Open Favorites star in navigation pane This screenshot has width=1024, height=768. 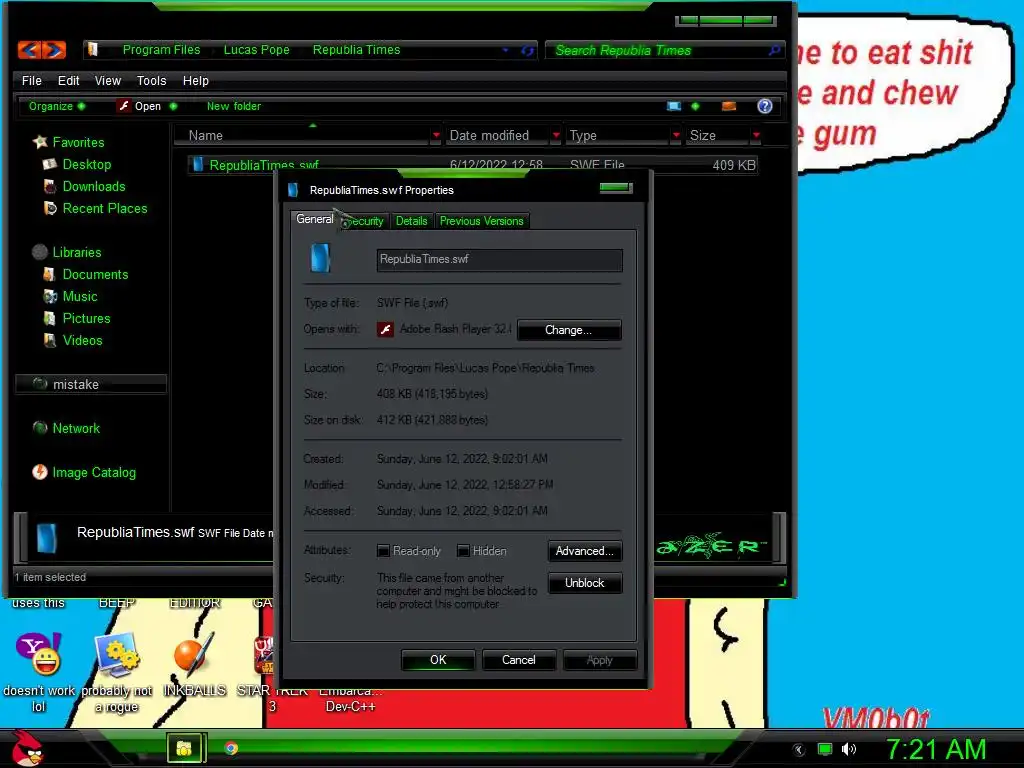coord(40,142)
